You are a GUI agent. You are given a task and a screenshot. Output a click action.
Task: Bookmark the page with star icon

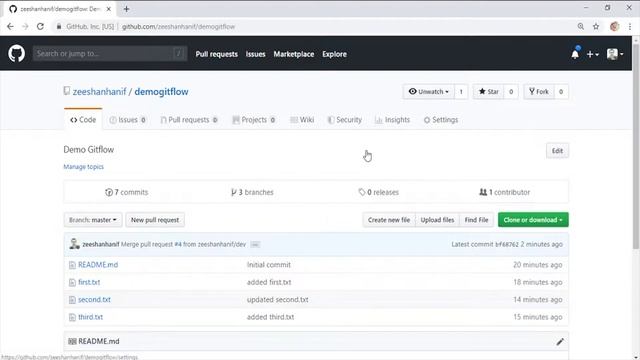tap(596, 27)
